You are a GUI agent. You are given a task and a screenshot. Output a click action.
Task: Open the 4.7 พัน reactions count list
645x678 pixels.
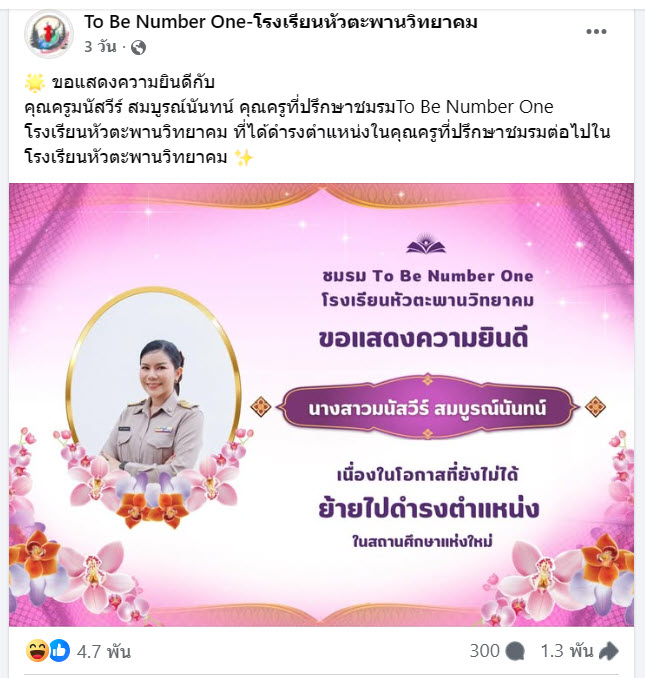pyautogui.click(x=104, y=651)
